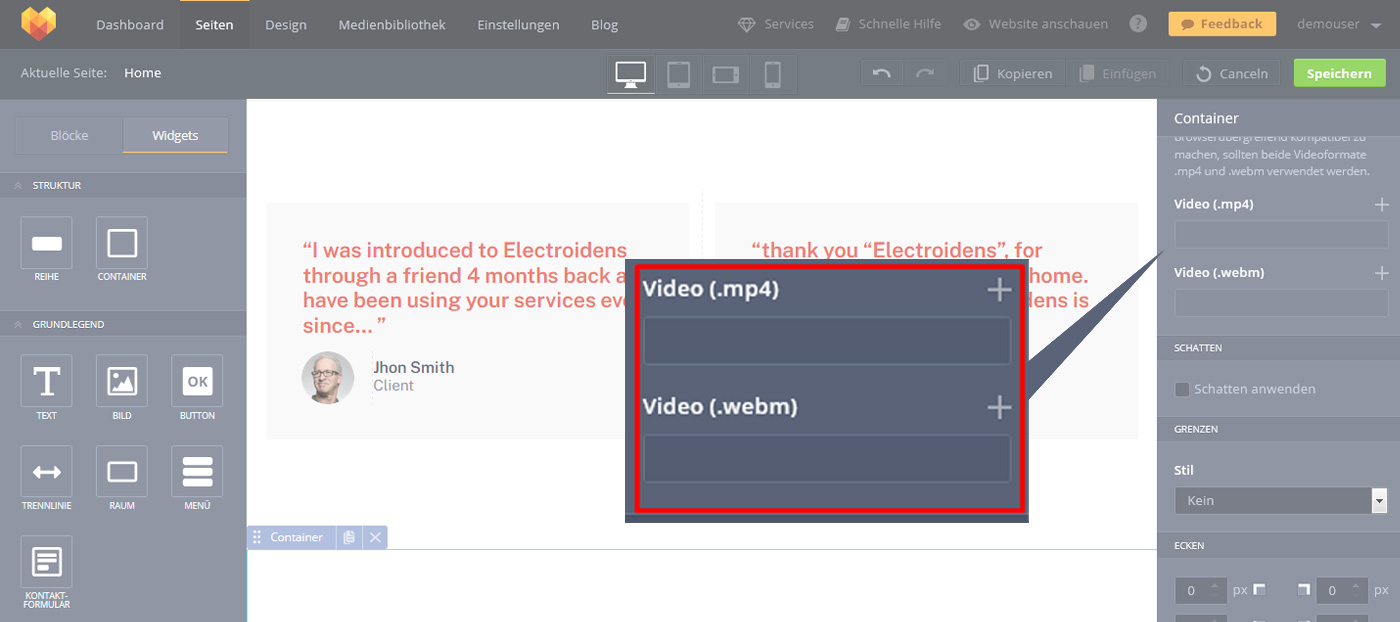The height and width of the screenshot is (622, 1400).
Task: Select the Bild image widget
Action: 122,381
